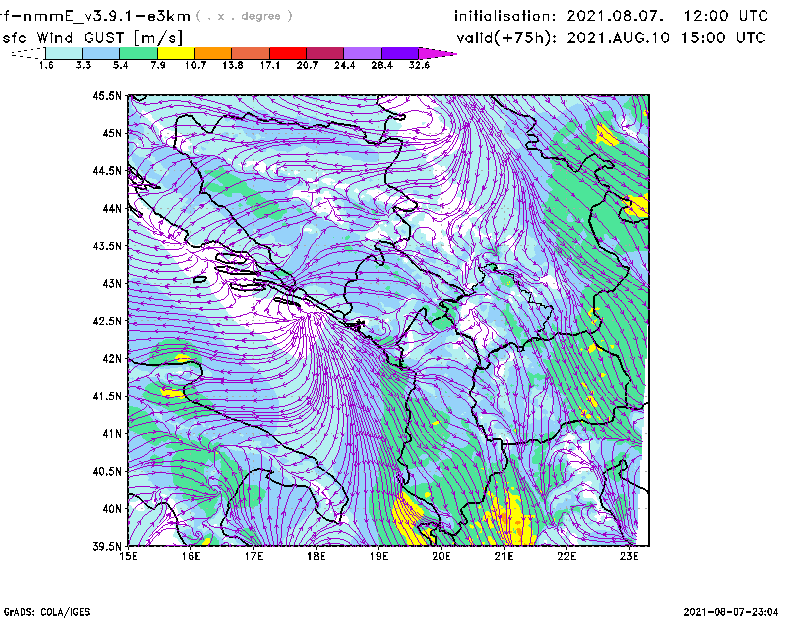
Task: Click the legend value "17.1"
Action: (x=270, y=65)
